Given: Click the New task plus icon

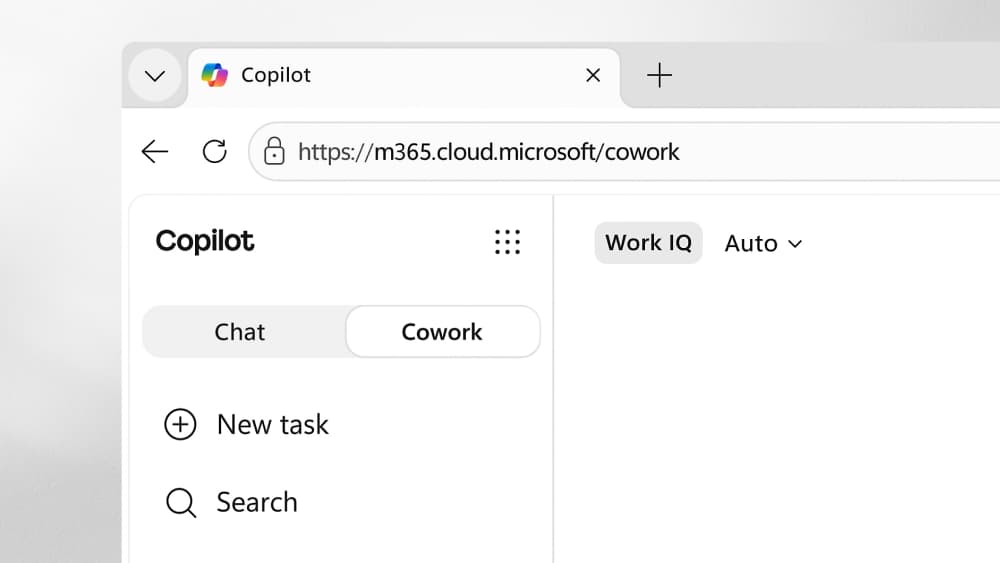Looking at the screenshot, I should pos(180,425).
